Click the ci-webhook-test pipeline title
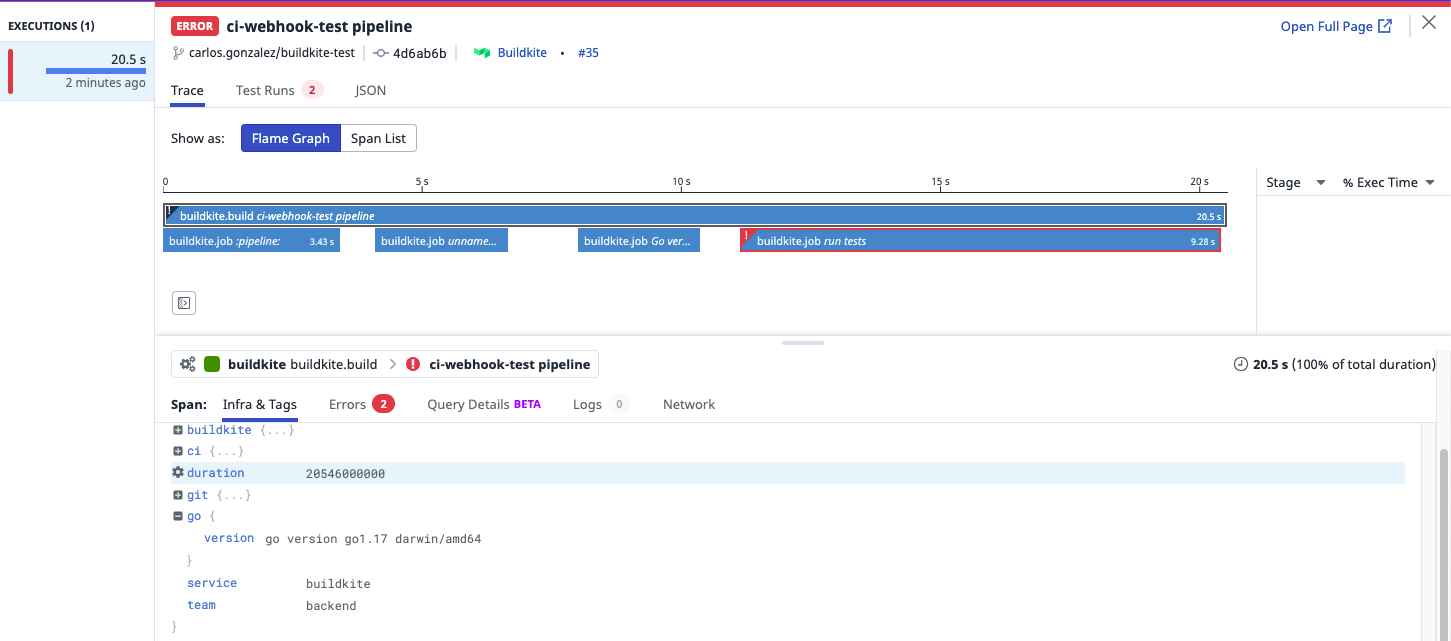1451x641 pixels. (x=319, y=26)
